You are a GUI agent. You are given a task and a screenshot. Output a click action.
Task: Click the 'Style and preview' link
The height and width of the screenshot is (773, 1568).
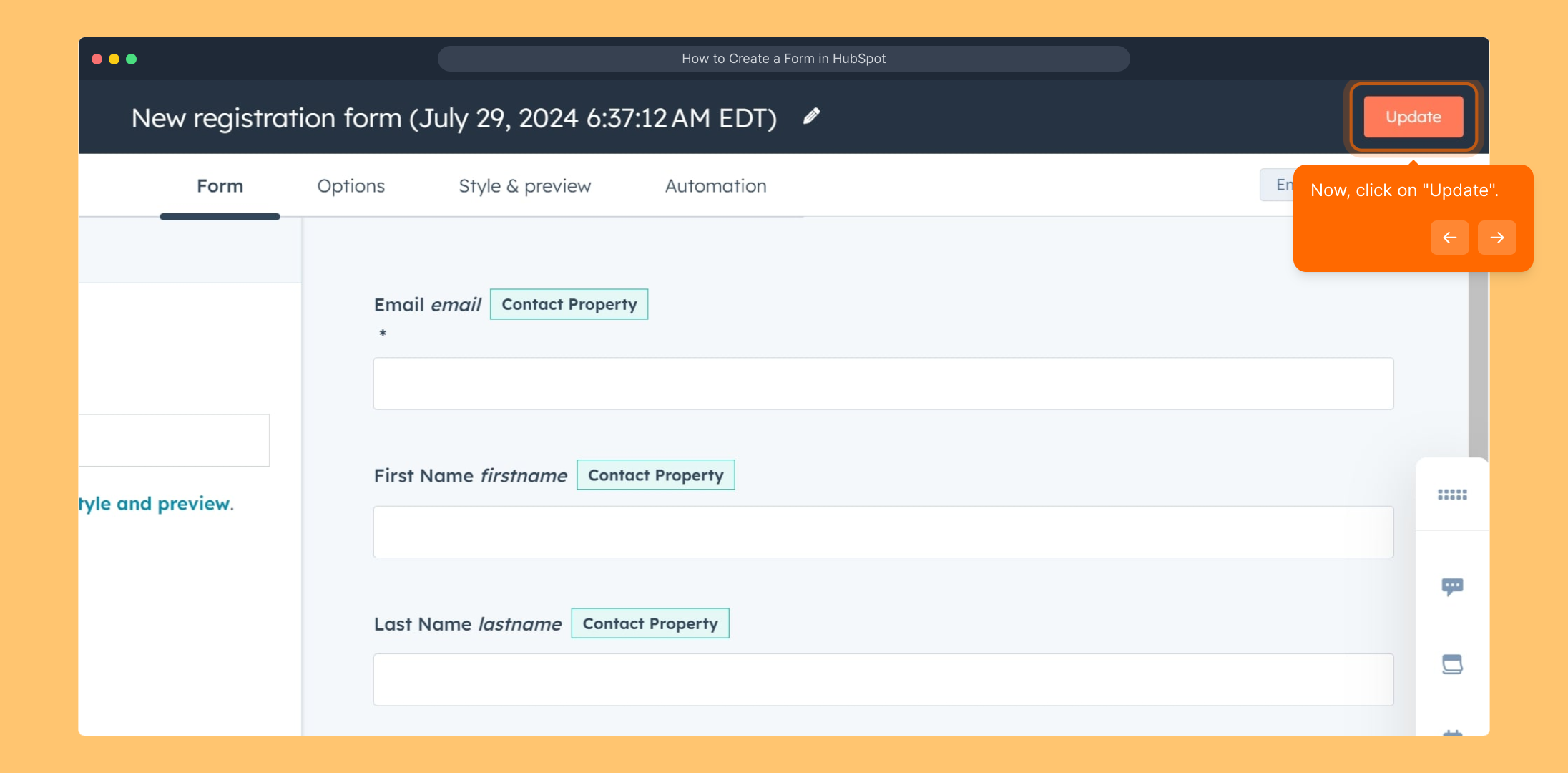click(156, 504)
